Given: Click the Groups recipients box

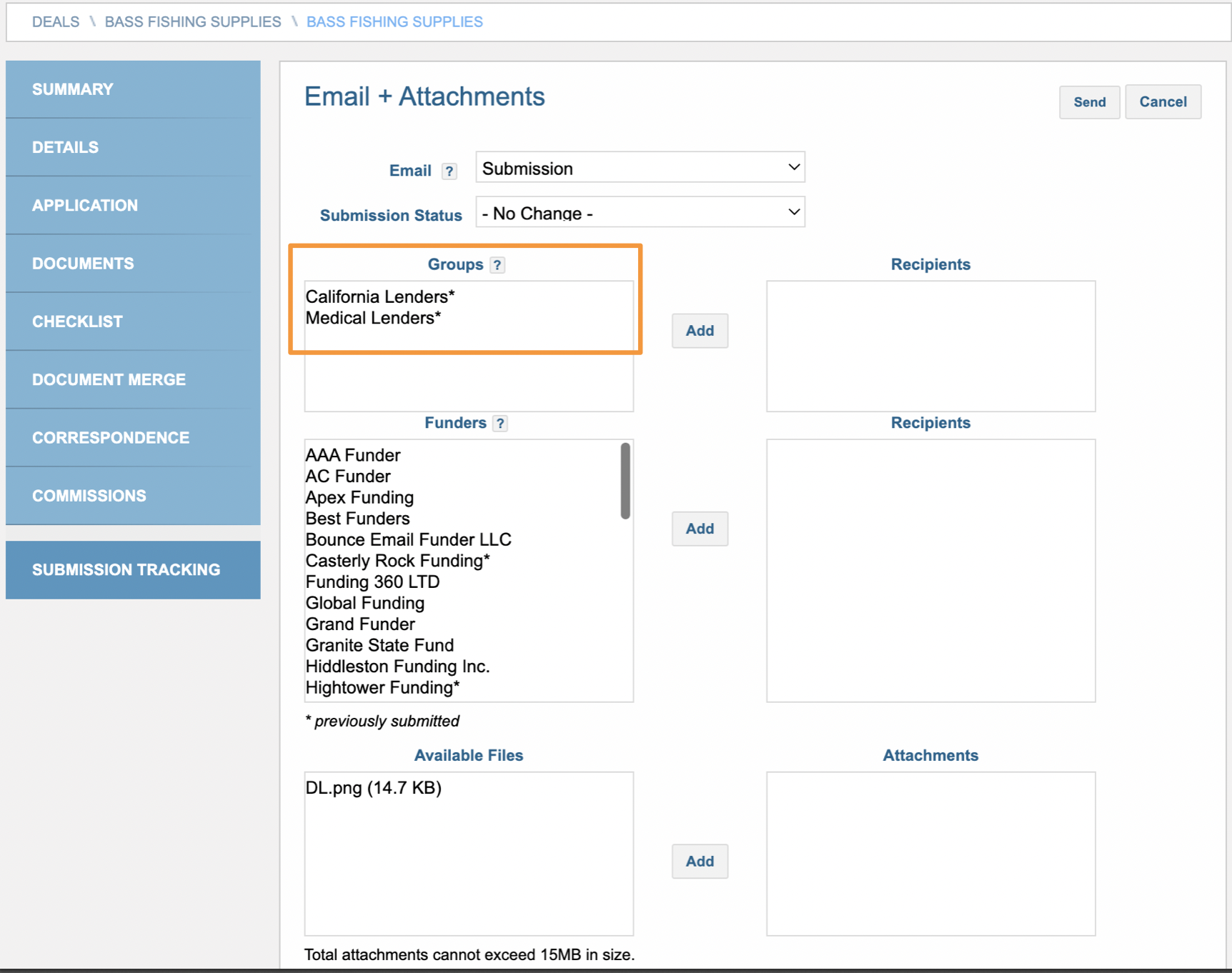Looking at the screenshot, I should point(930,346).
